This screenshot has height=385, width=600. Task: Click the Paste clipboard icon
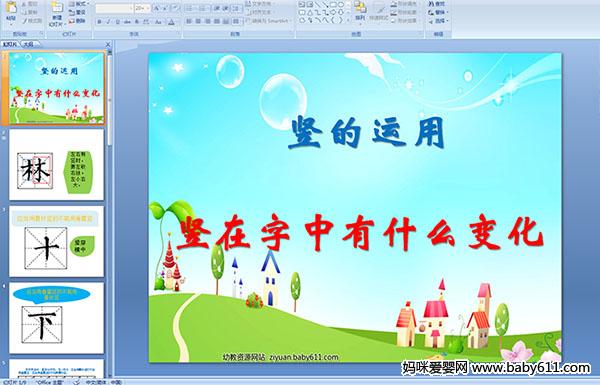11,10
